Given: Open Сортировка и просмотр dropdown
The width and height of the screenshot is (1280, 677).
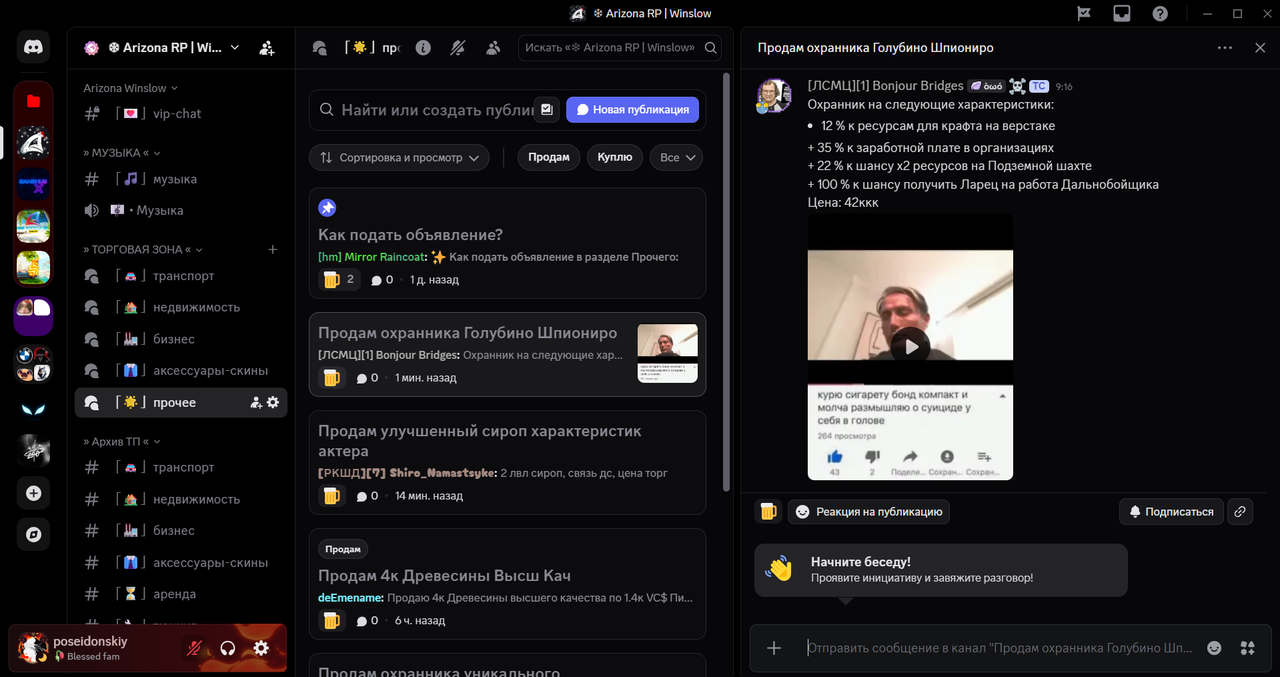Looking at the screenshot, I should (x=400, y=157).
